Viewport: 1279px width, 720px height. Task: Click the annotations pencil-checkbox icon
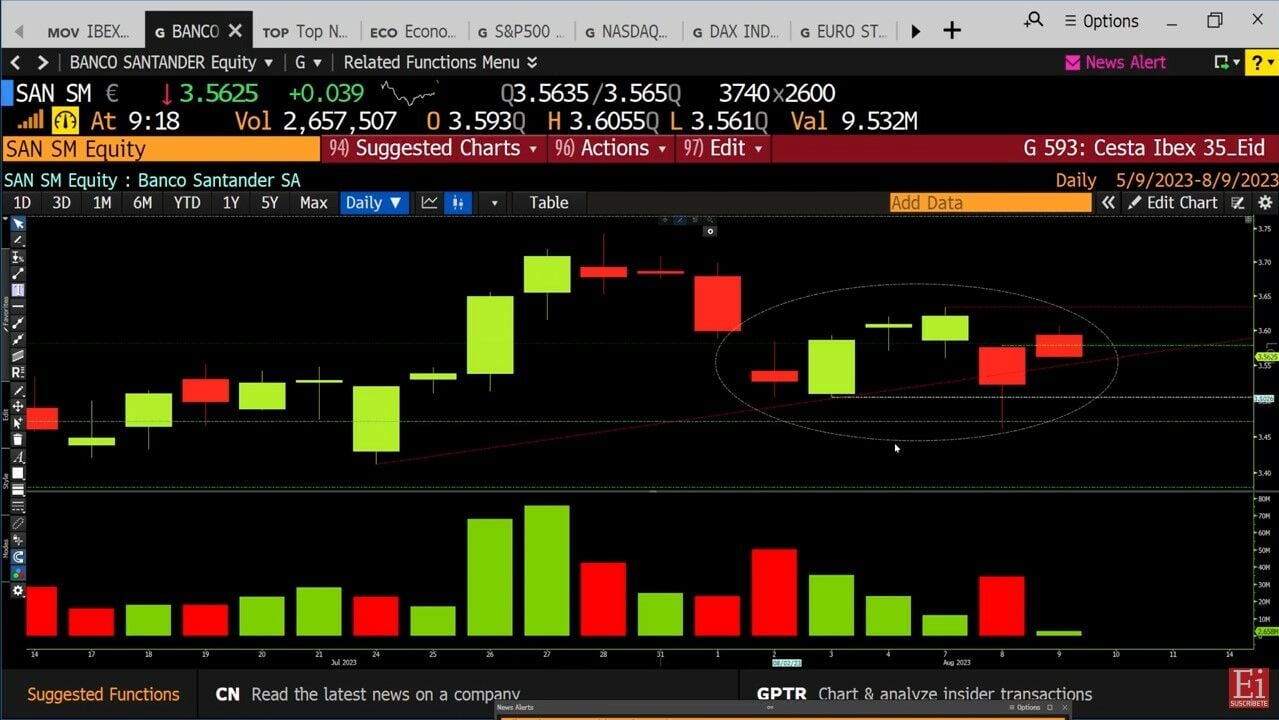(x=1239, y=202)
